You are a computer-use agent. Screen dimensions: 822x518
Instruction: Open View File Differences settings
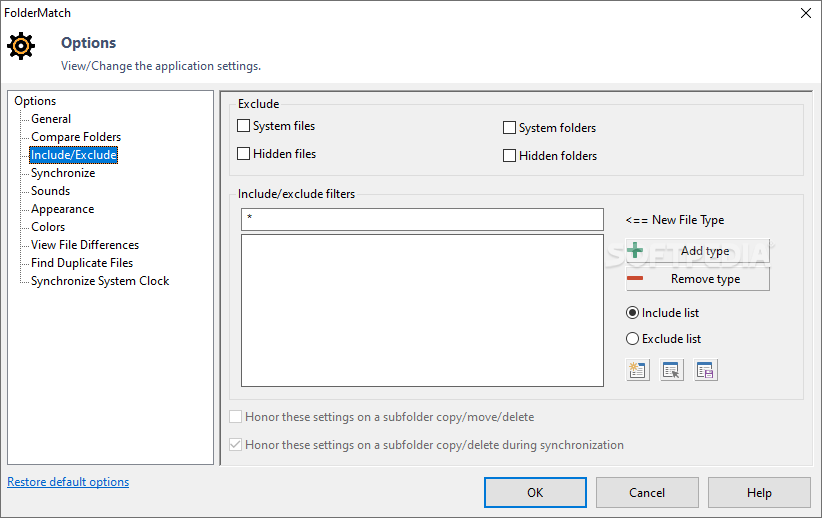pyautogui.click(x=85, y=245)
